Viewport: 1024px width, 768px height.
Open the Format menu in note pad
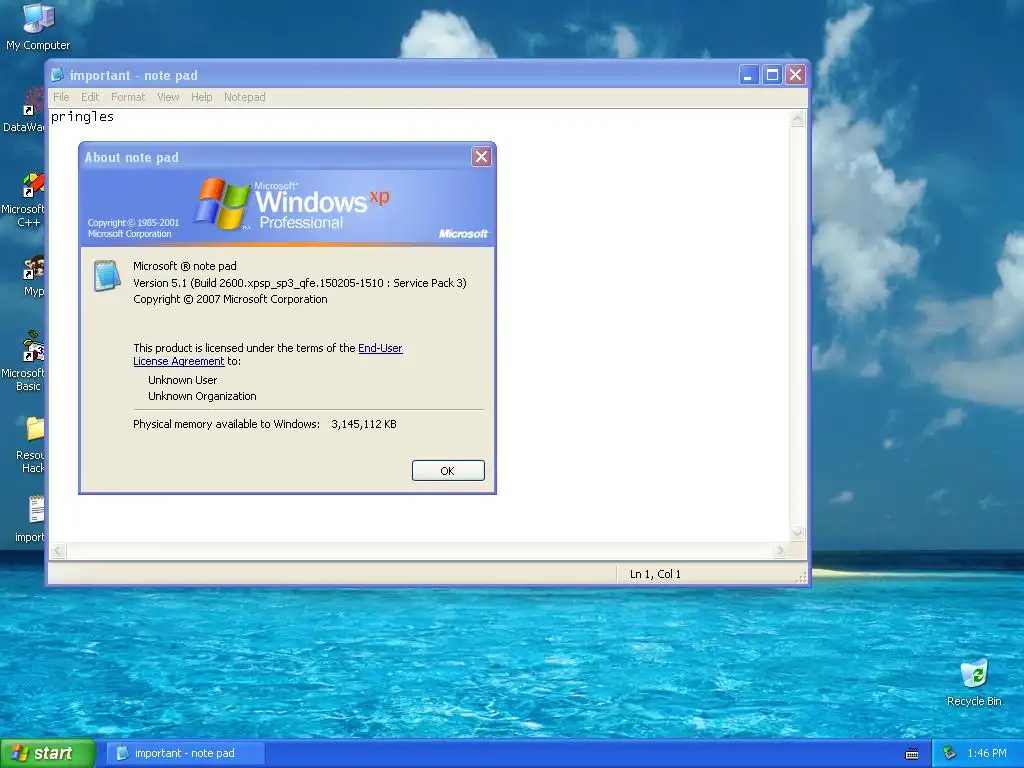[x=128, y=97]
